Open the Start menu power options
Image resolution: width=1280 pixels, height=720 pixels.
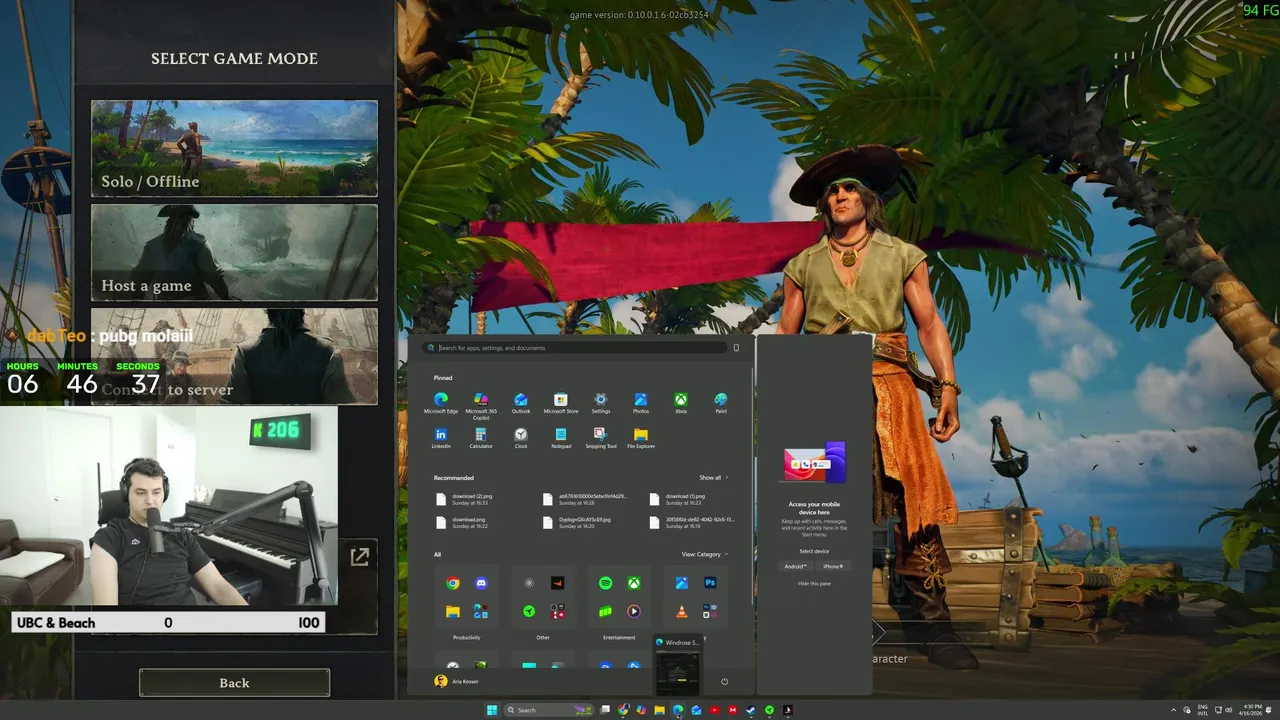click(x=724, y=681)
